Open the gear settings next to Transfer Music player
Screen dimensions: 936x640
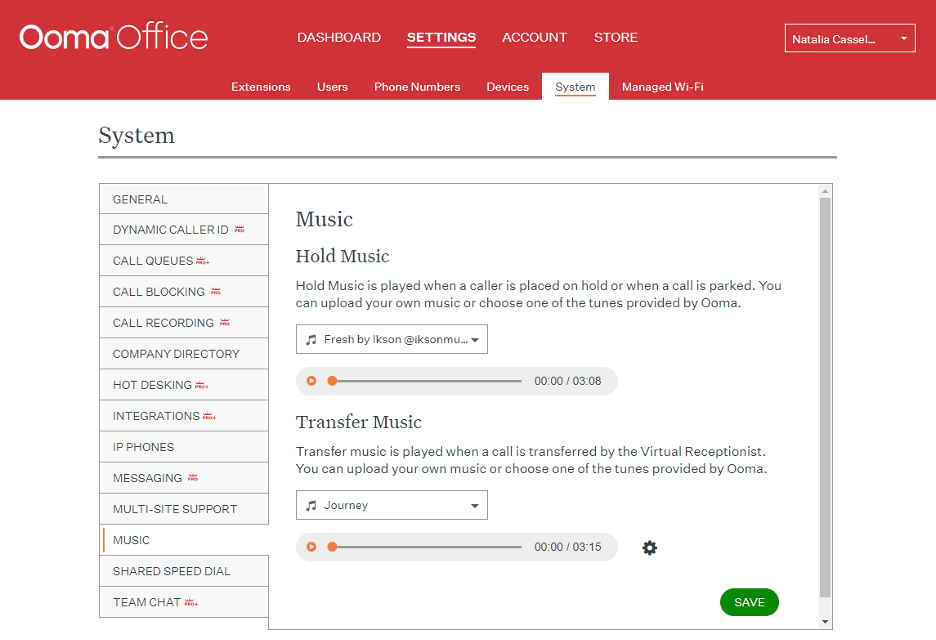pyautogui.click(x=650, y=547)
